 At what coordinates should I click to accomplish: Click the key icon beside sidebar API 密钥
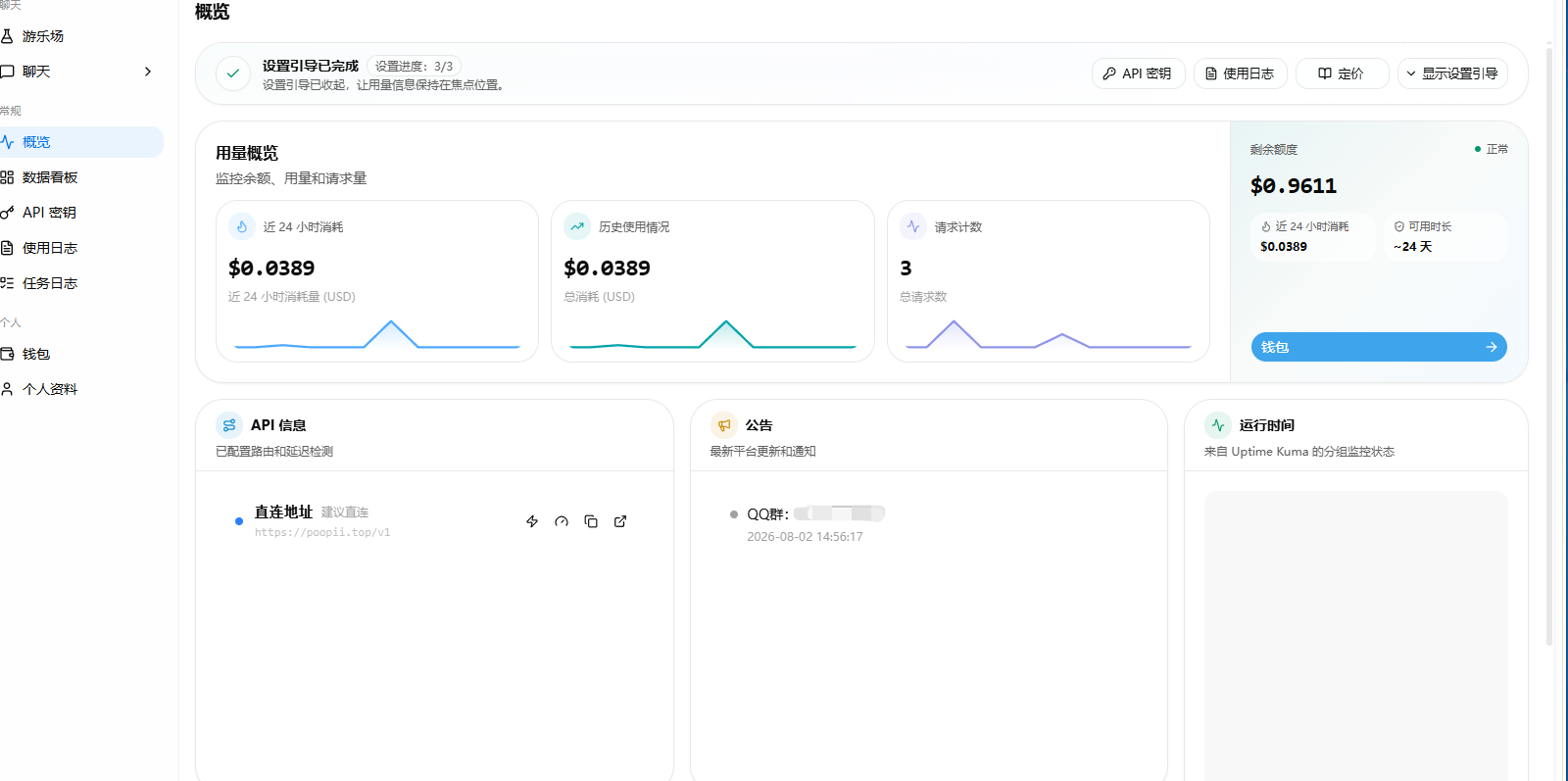[x=7, y=213]
